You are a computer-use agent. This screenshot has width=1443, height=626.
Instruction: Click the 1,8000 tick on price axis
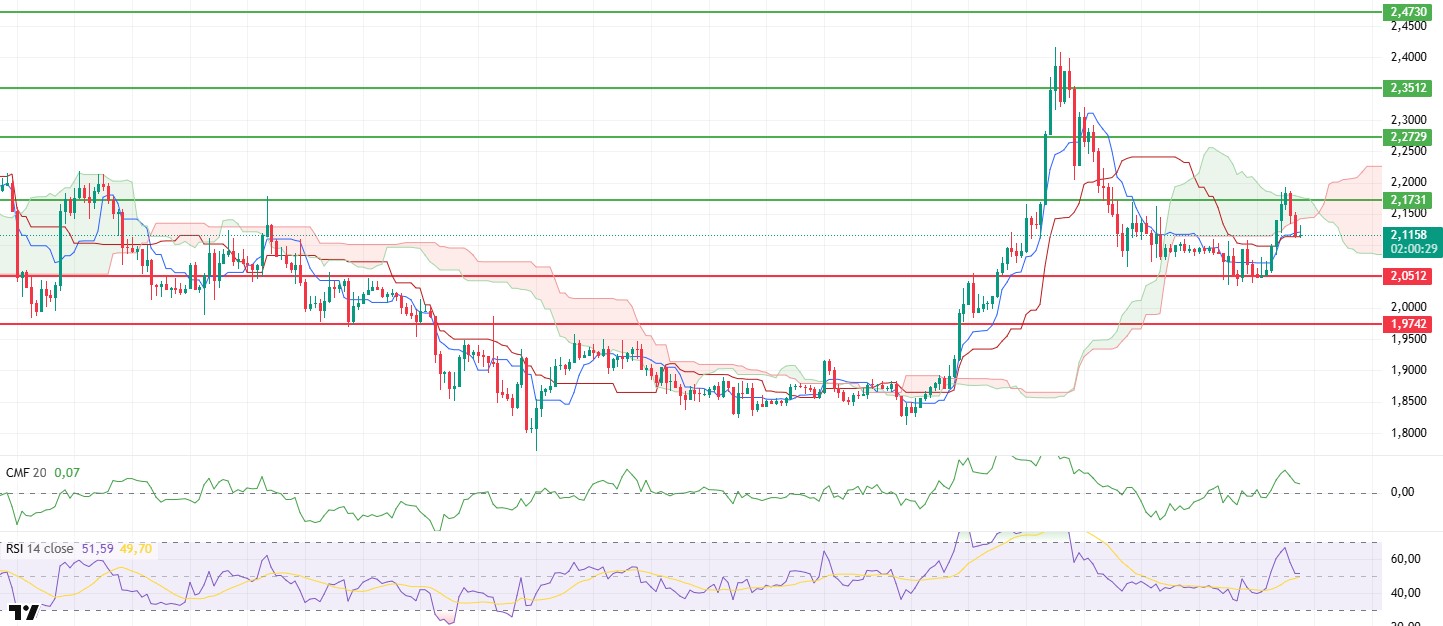coord(1409,433)
